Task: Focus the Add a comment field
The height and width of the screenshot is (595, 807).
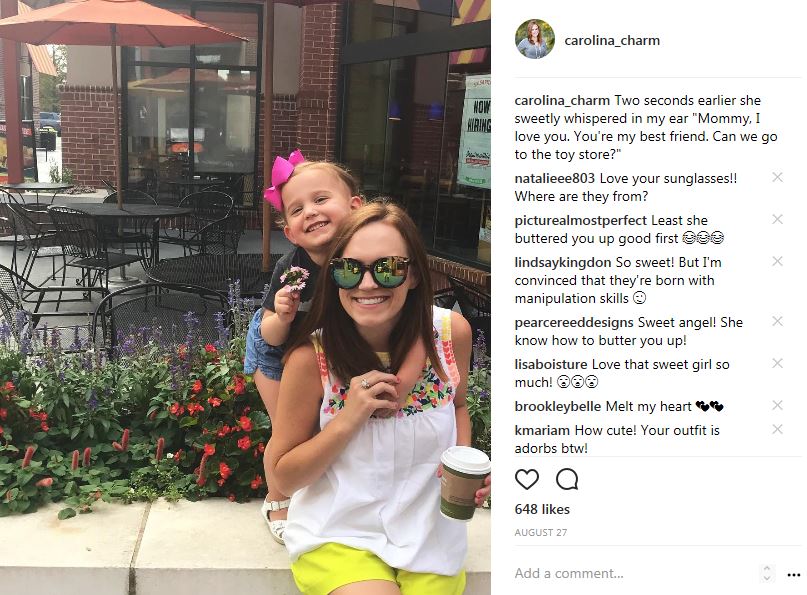Action: [x=635, y=573]
